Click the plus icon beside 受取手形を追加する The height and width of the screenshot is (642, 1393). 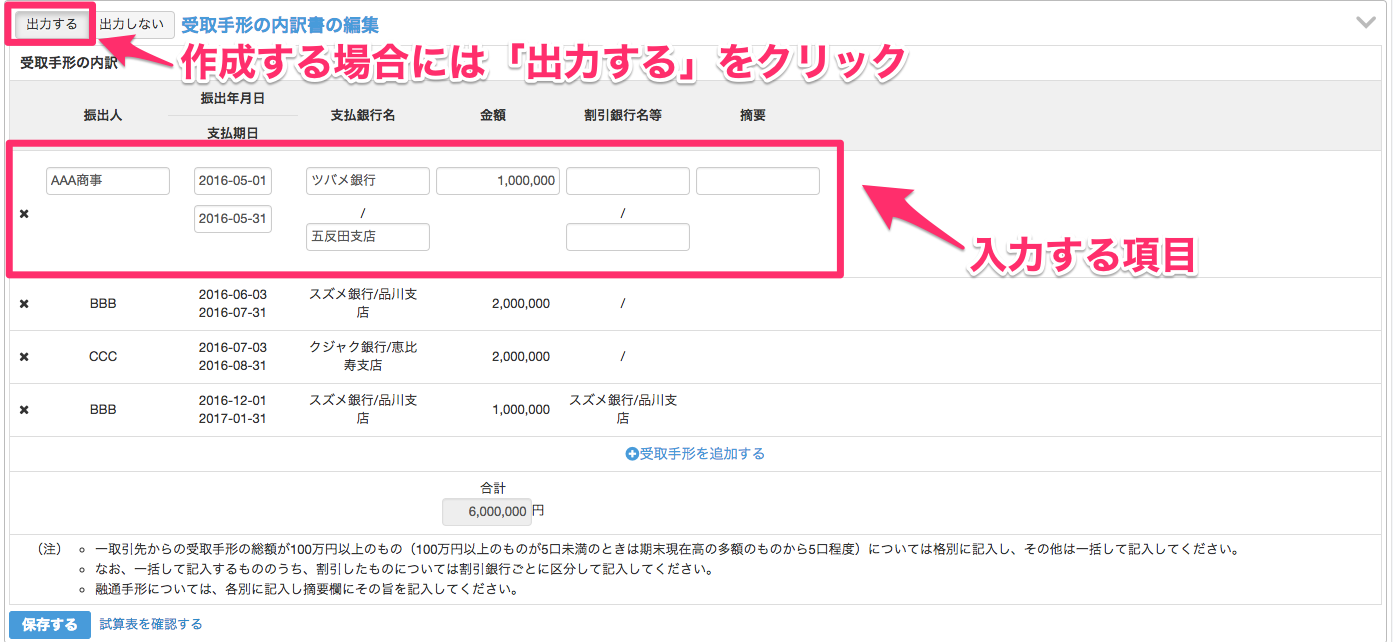pyautogui.click(x=632, y=454)
